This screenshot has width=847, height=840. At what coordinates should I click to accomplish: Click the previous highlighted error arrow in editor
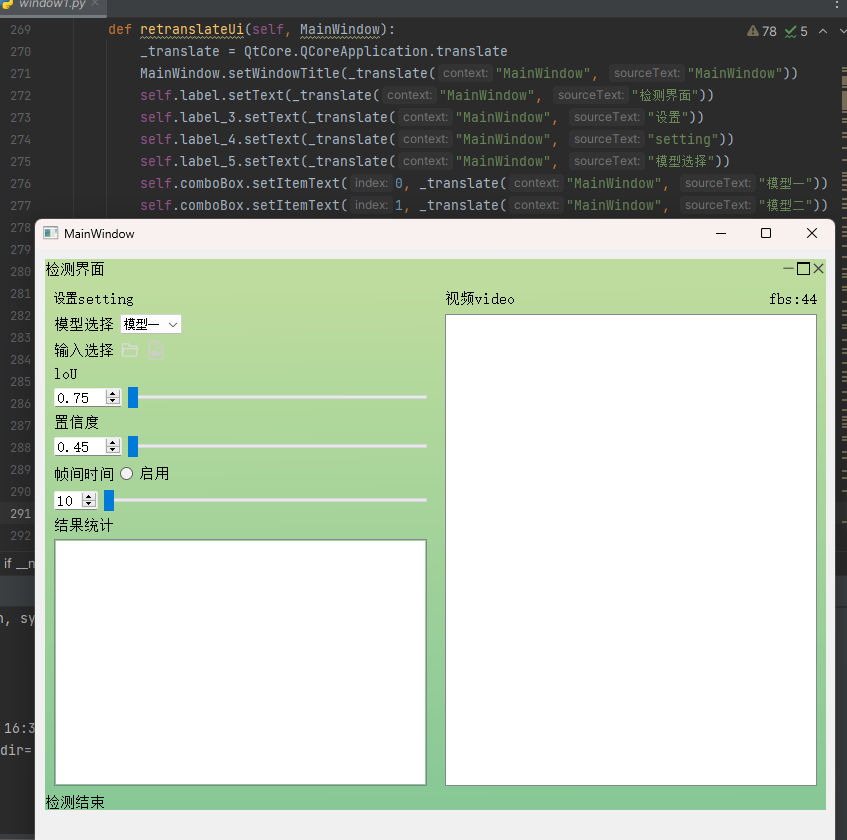[823, 31]
